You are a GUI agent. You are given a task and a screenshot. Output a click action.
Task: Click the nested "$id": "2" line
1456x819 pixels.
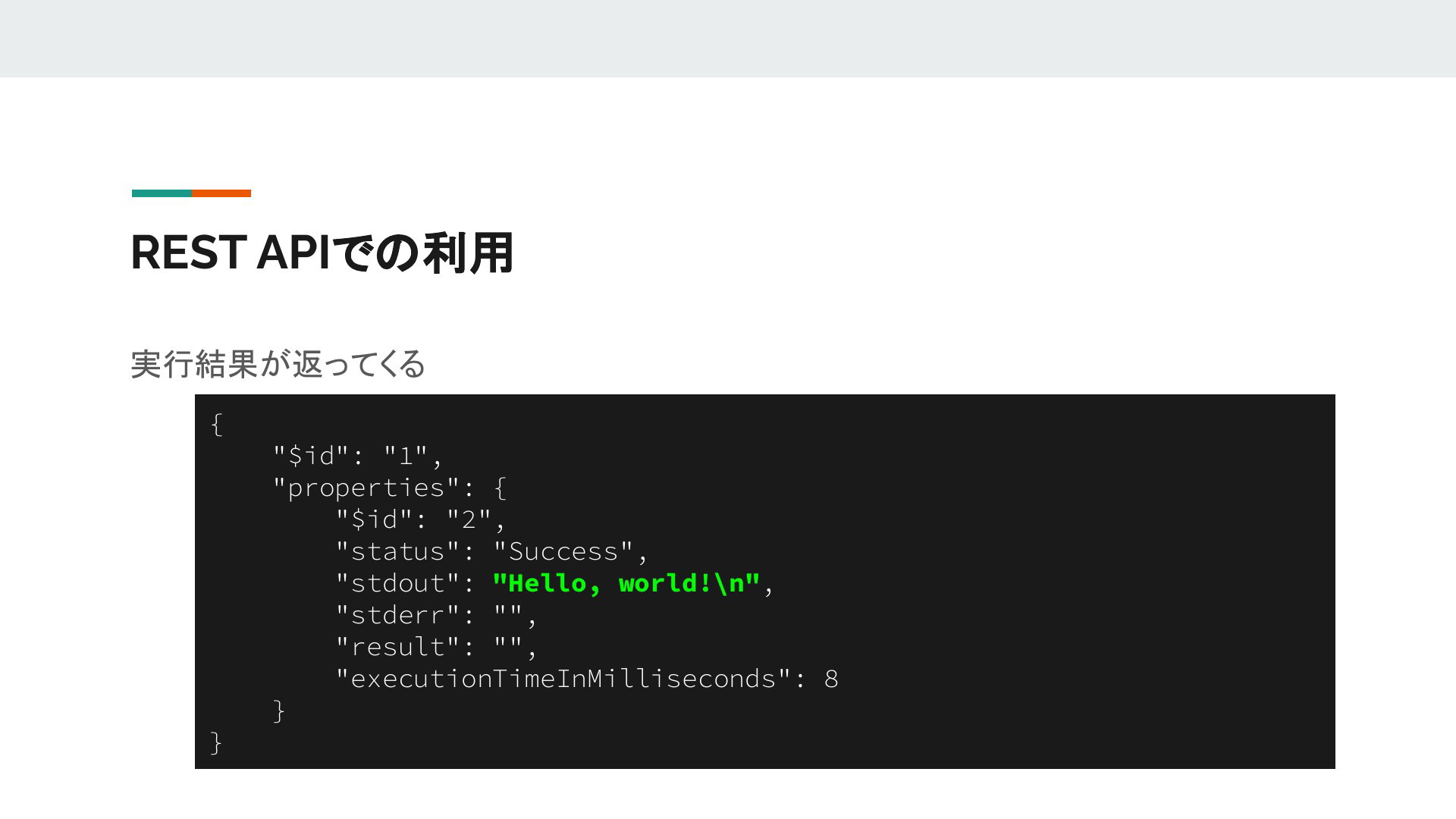(x=421, y=519)
